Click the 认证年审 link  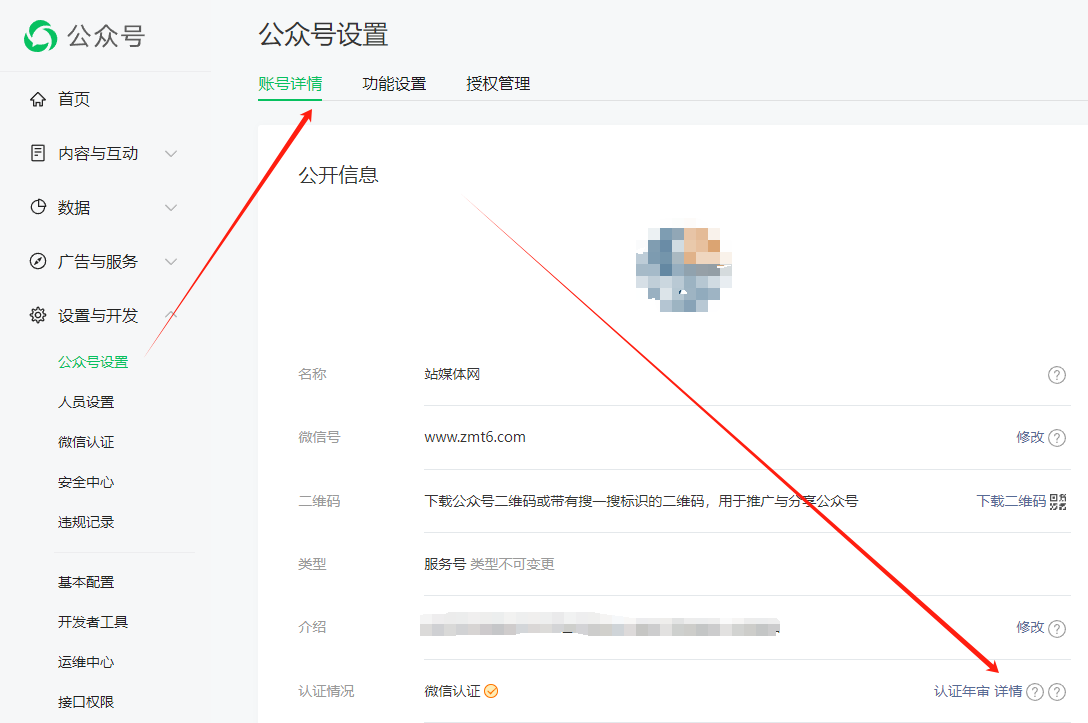click(962, 691)
